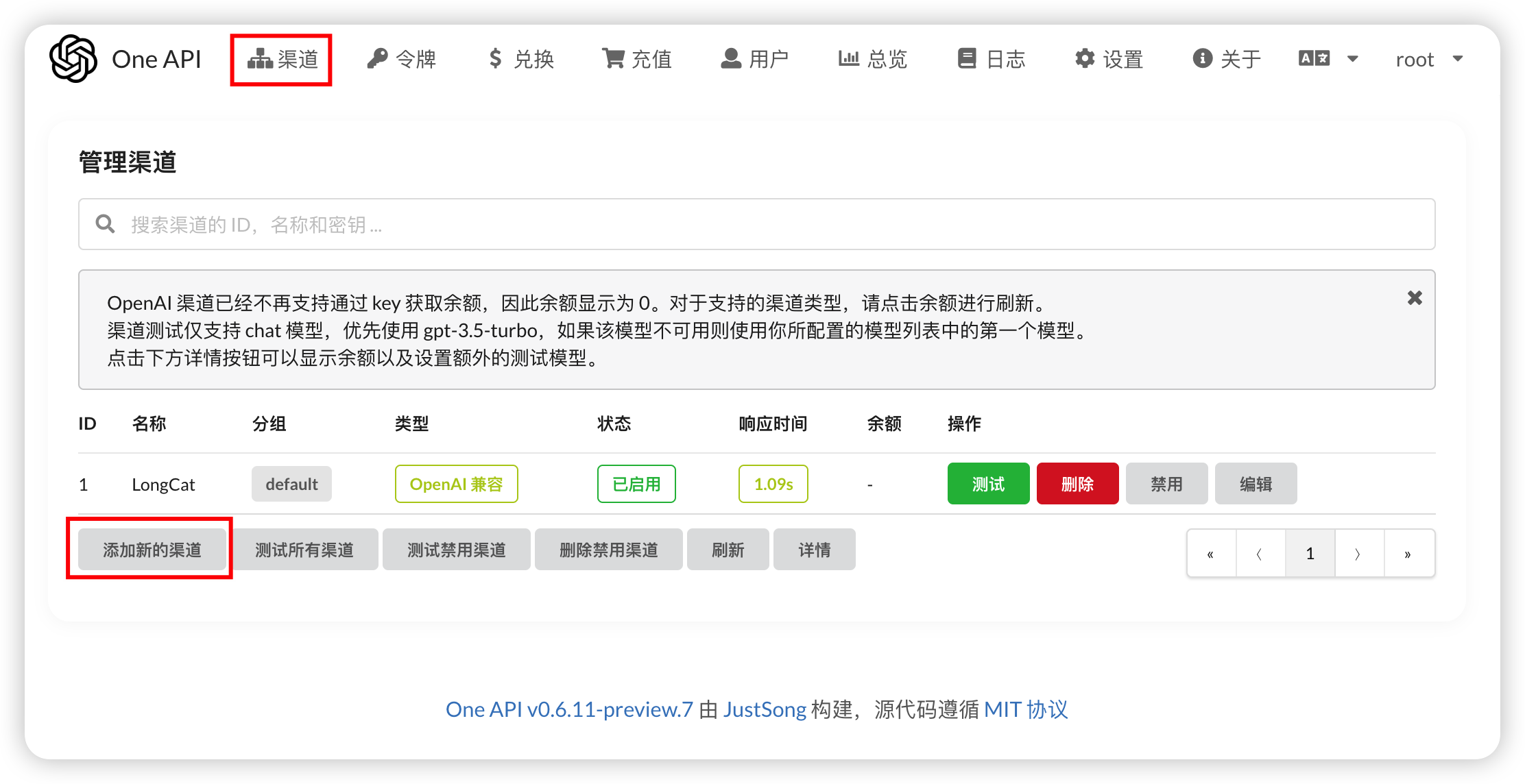Image resolution: width=1525 pixels, height=784 pixels.
Task: Go to 兑换 redemption dollar icon
Action: 521,60
